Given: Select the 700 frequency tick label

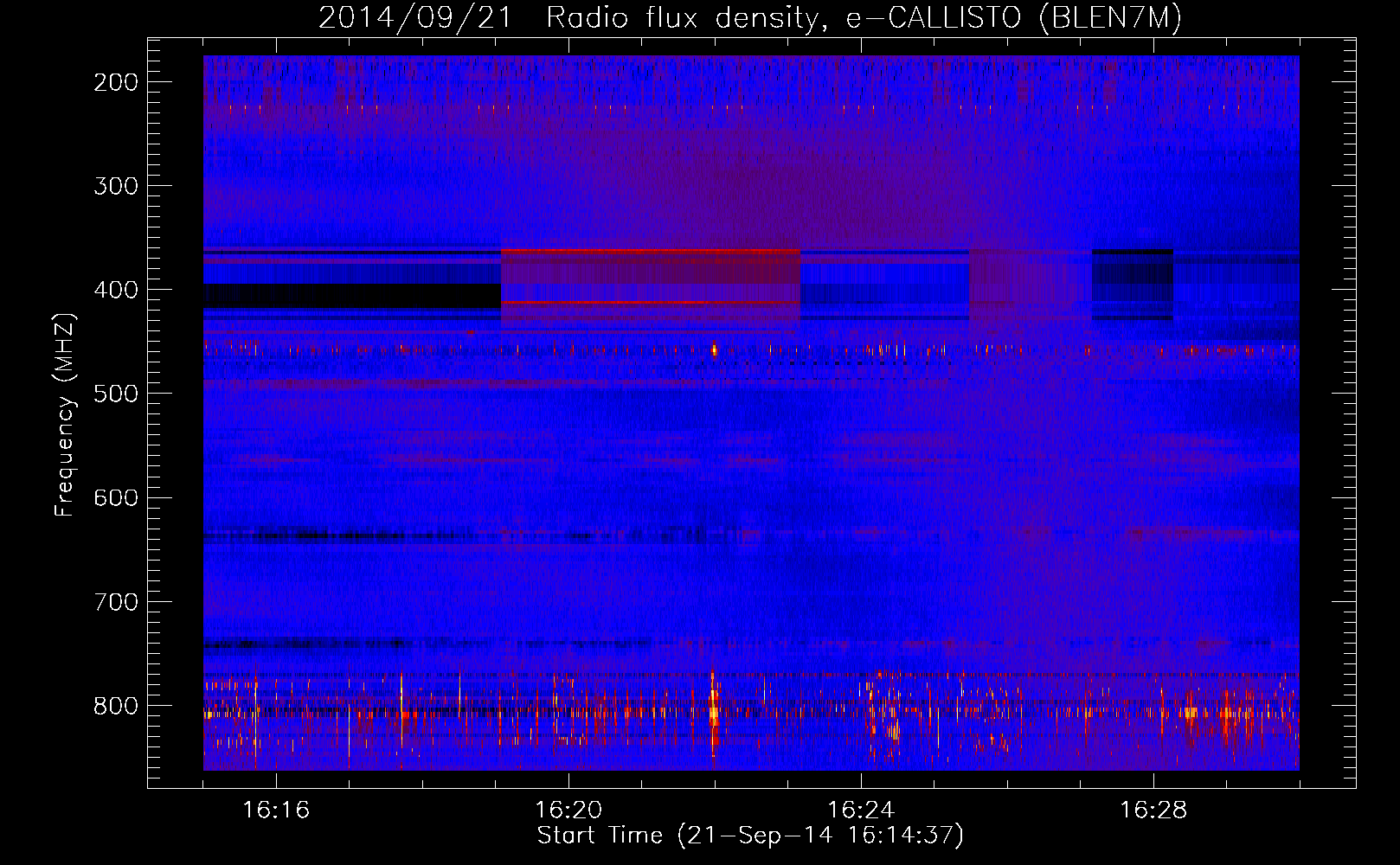Looking at the screenshot, I should click(x=115, y=602).
